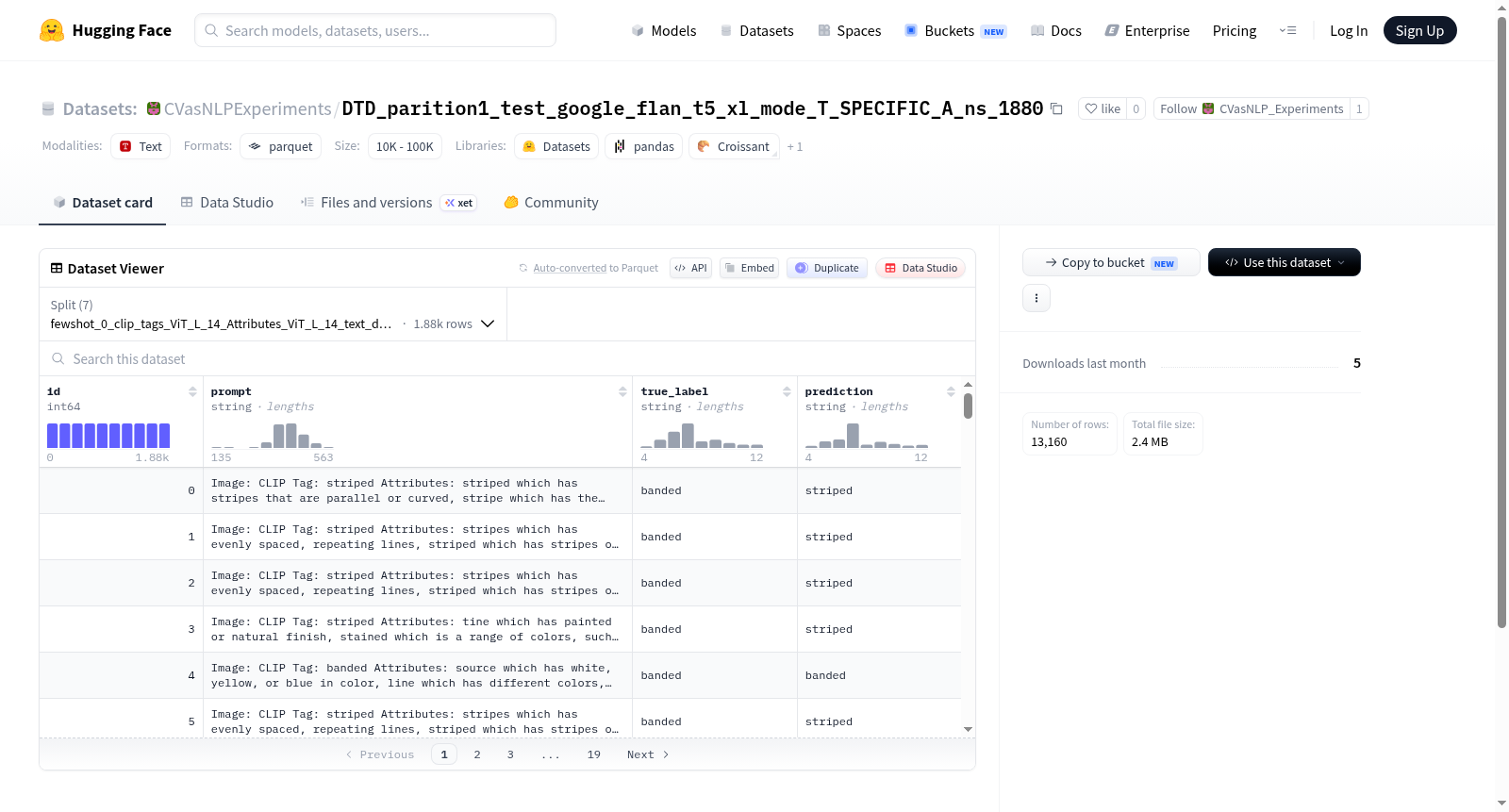Open the Community tab
The width and height of the screenshot is (1509, 812).
[x=551, y=203]
